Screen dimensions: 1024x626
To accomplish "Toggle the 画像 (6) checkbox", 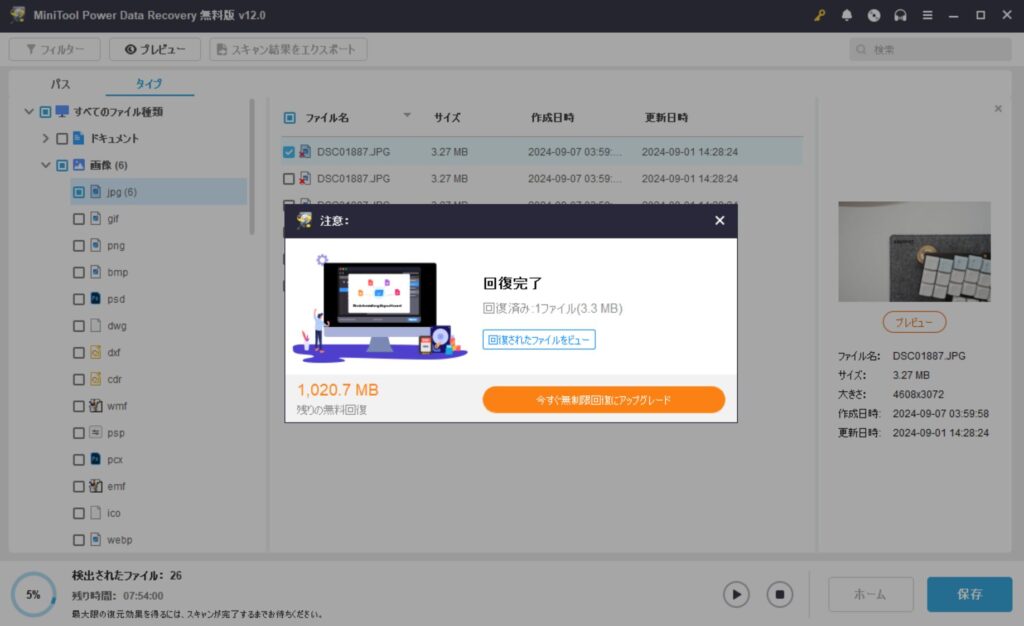I will 62,165.
